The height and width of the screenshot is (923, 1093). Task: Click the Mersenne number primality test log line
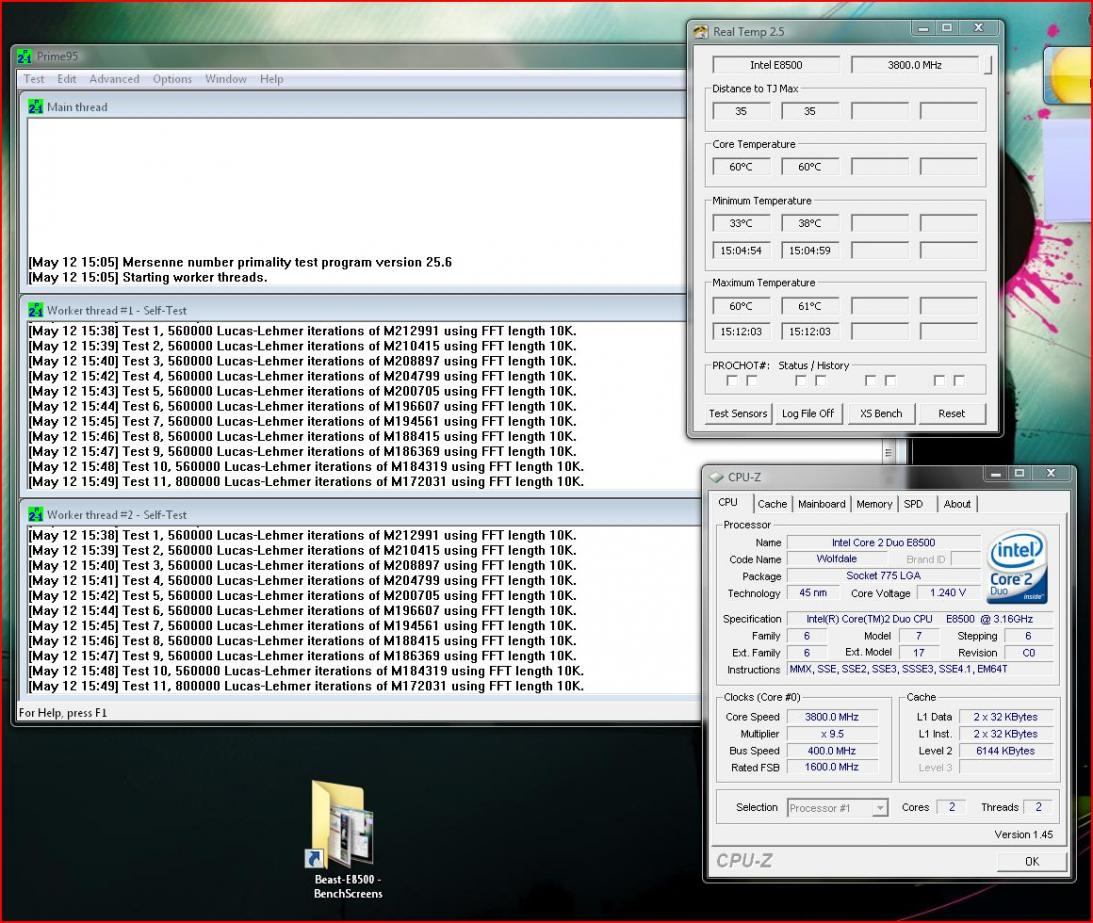pyautogui.click(x=240, y=262)
